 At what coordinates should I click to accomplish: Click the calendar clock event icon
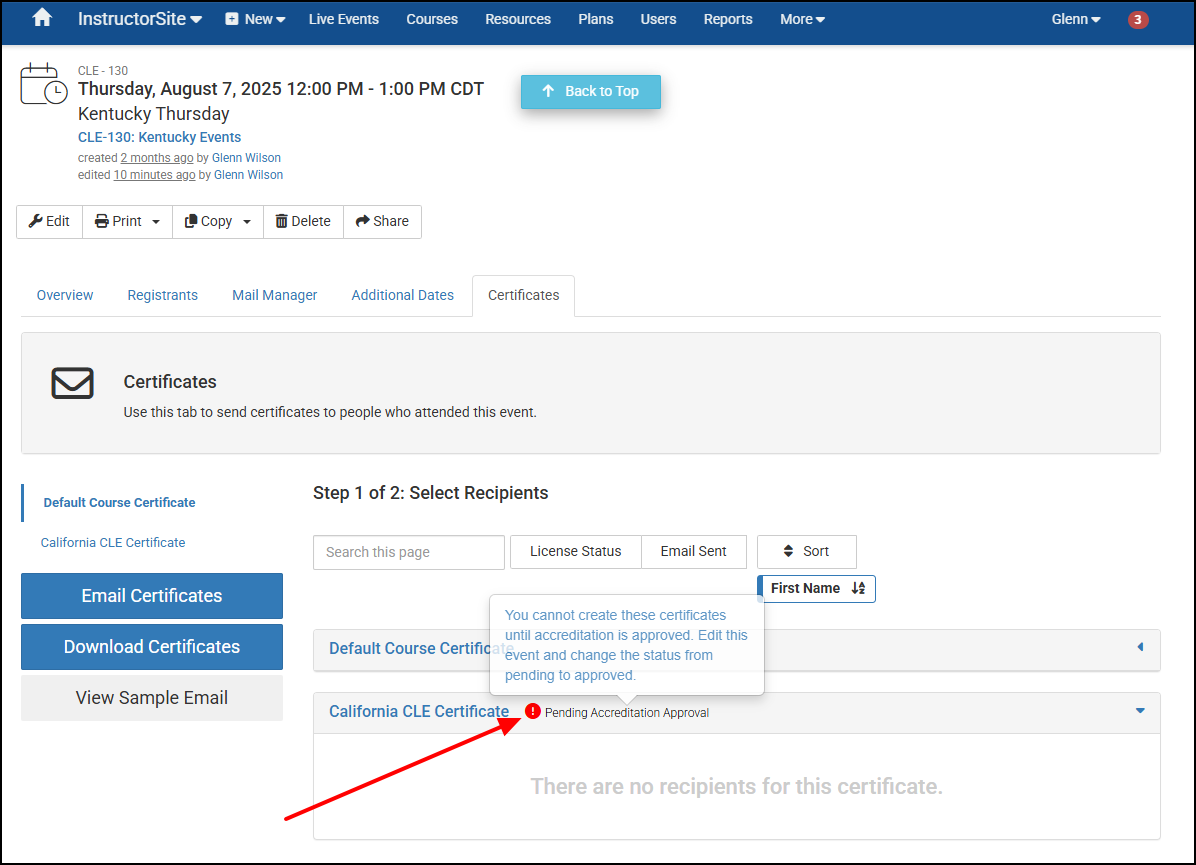pos(43,84)
